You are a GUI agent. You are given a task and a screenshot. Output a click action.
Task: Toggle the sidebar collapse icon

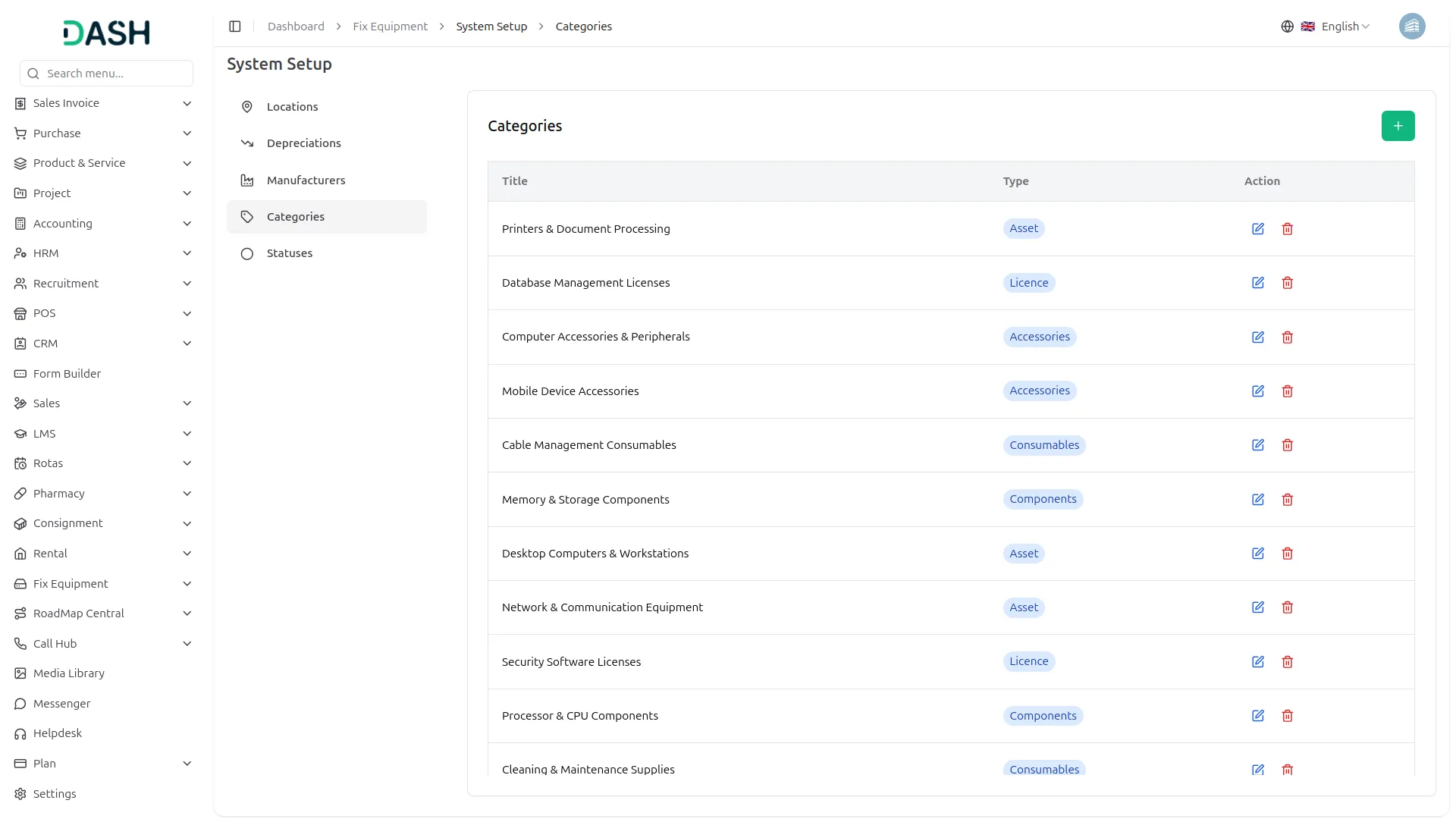point(235,27)
